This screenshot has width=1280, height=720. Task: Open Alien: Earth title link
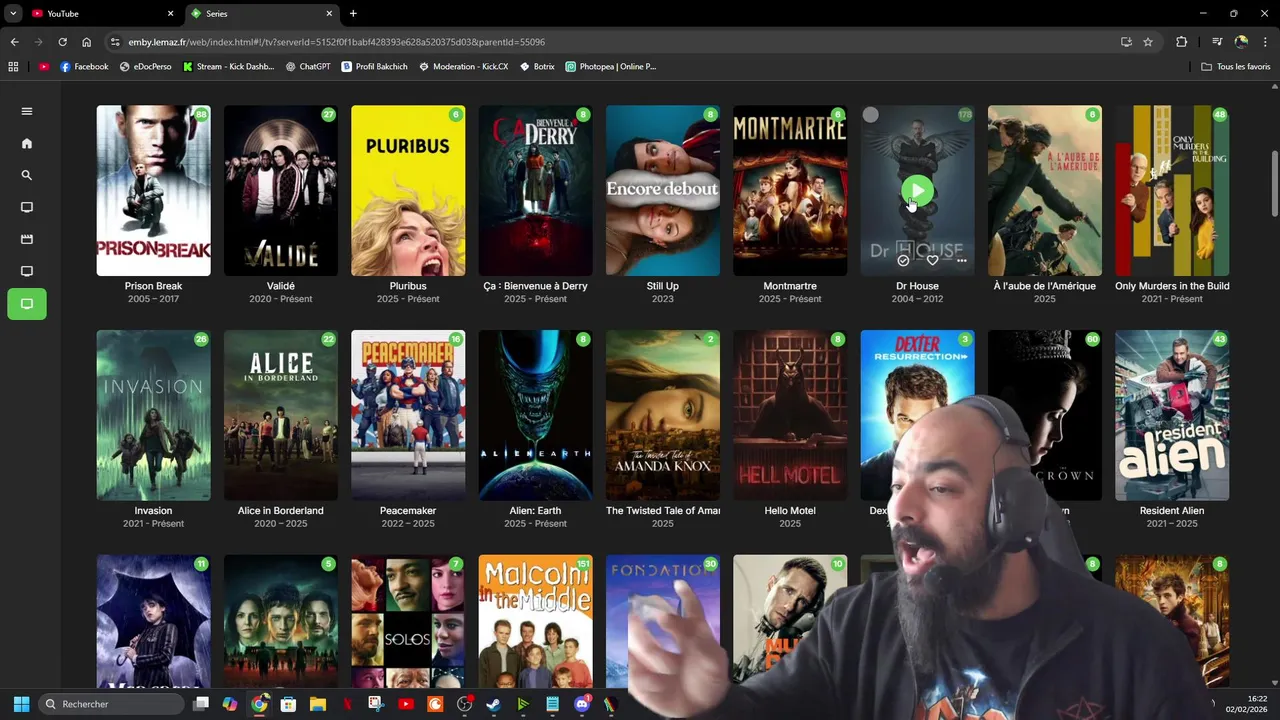pyautogui.click(x=535, y=511)
